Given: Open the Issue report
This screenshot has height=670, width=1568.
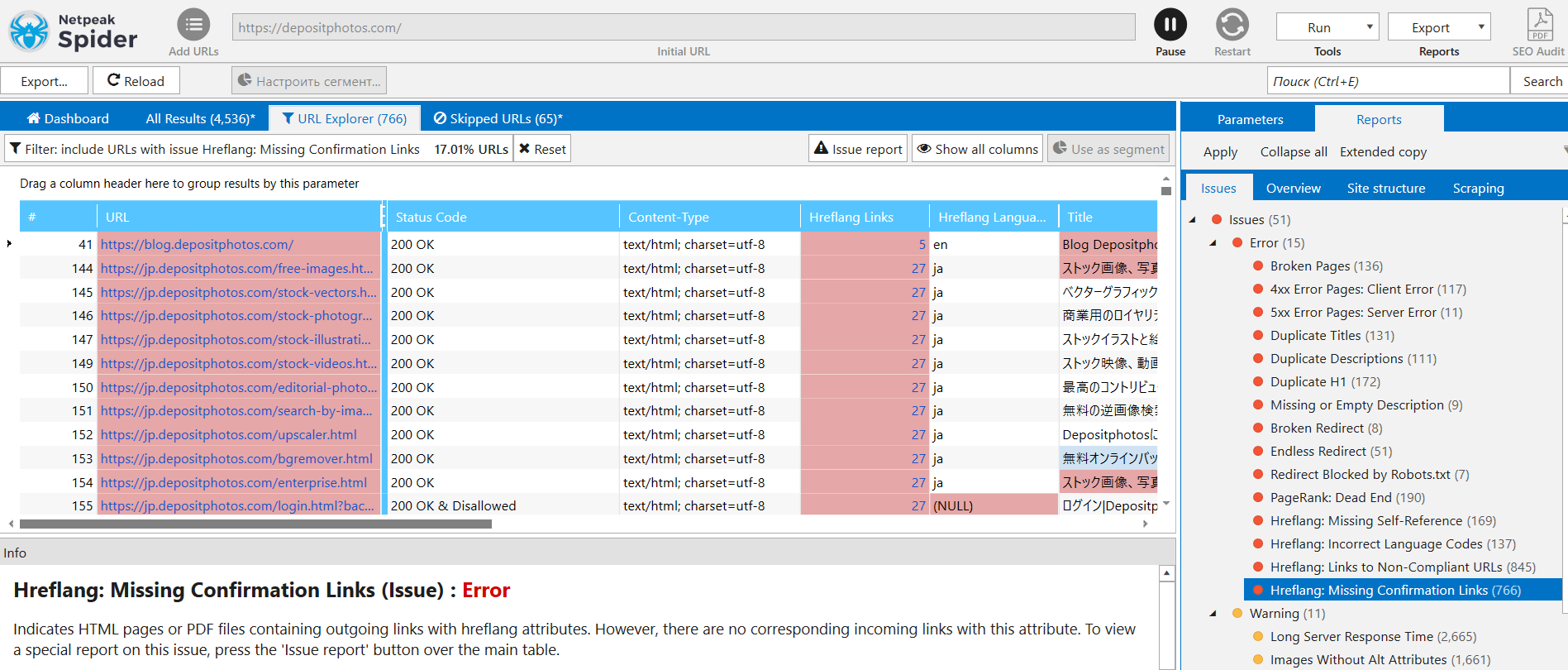Looking at the screenshot, I should point(858,149).
